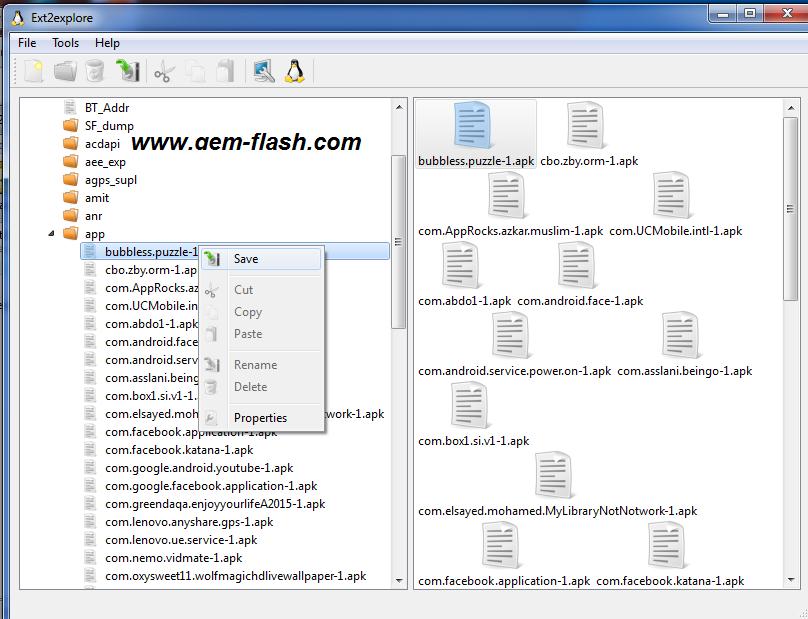Click the Ext2explore penguin title icon
This screenshot has width=808, height=619.
(18, 18)
